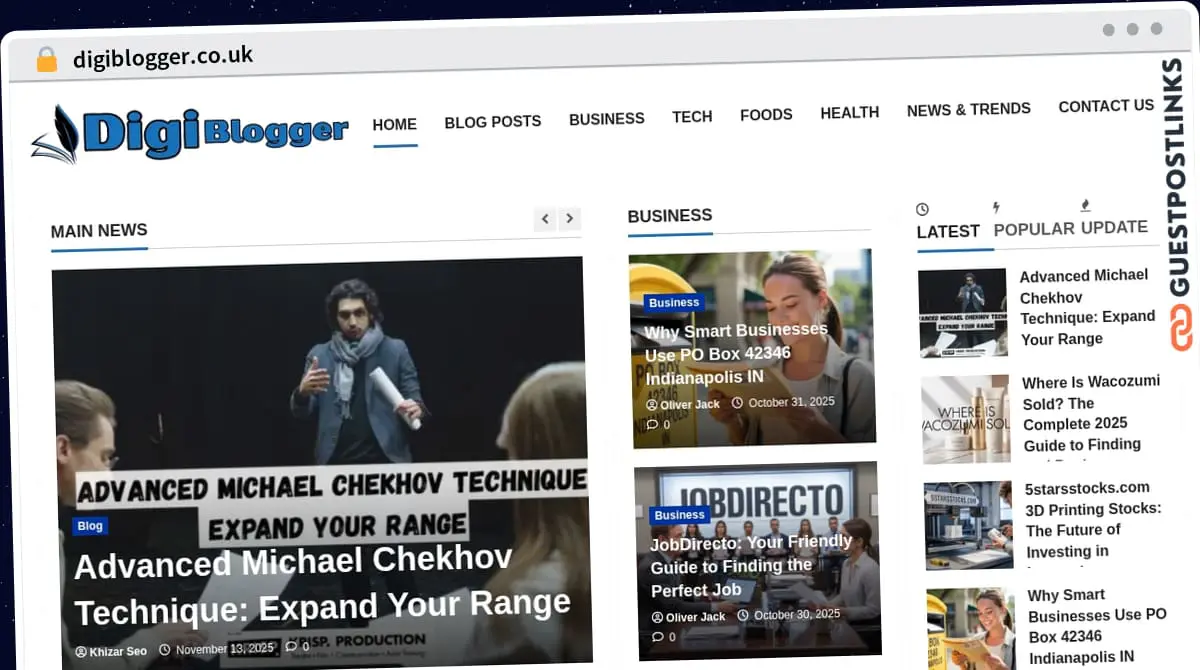
Task: Click the November 13, 2025 date
Action: 225,649
